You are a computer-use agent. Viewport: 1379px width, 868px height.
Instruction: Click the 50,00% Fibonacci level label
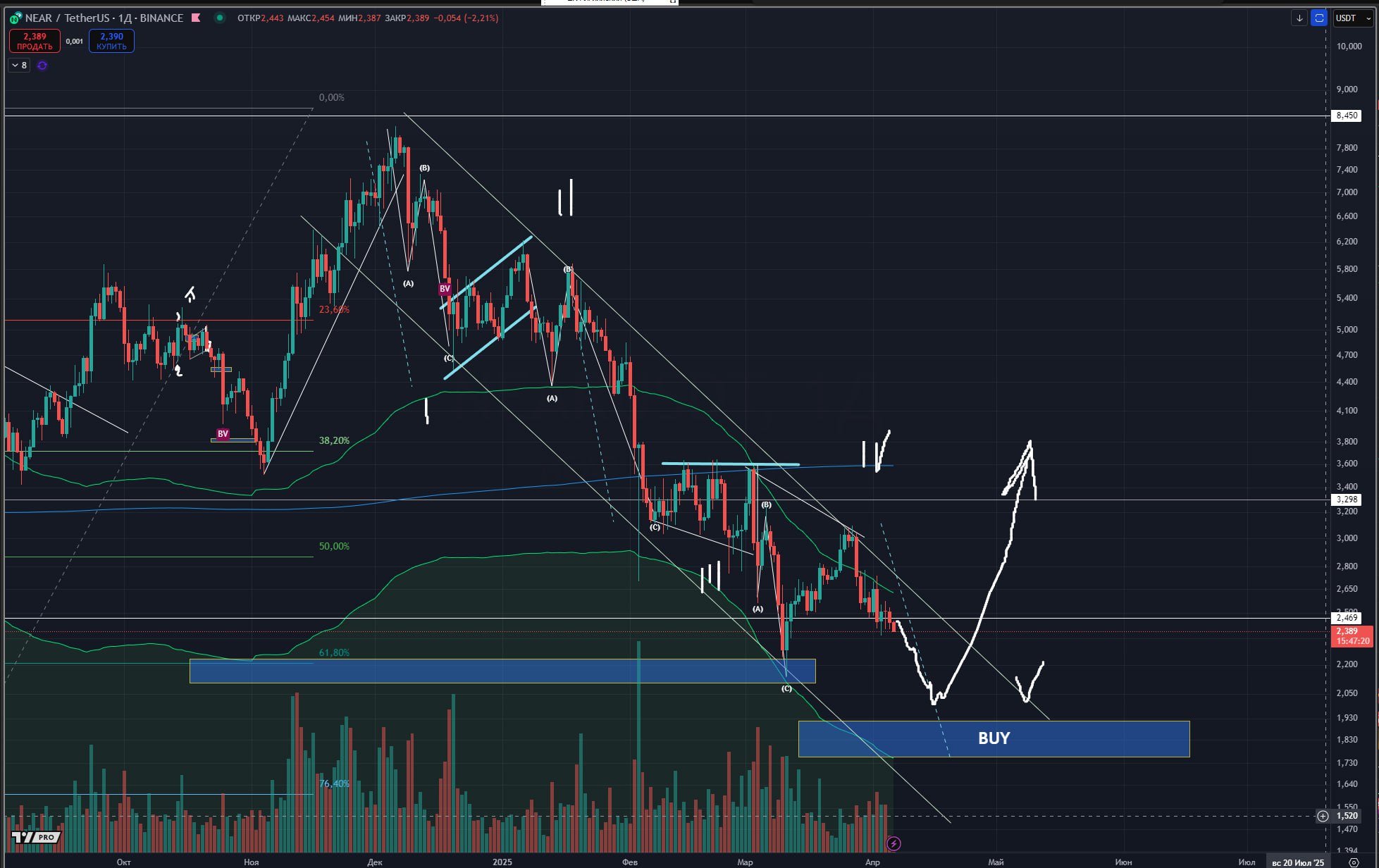[x=334, y=546]
